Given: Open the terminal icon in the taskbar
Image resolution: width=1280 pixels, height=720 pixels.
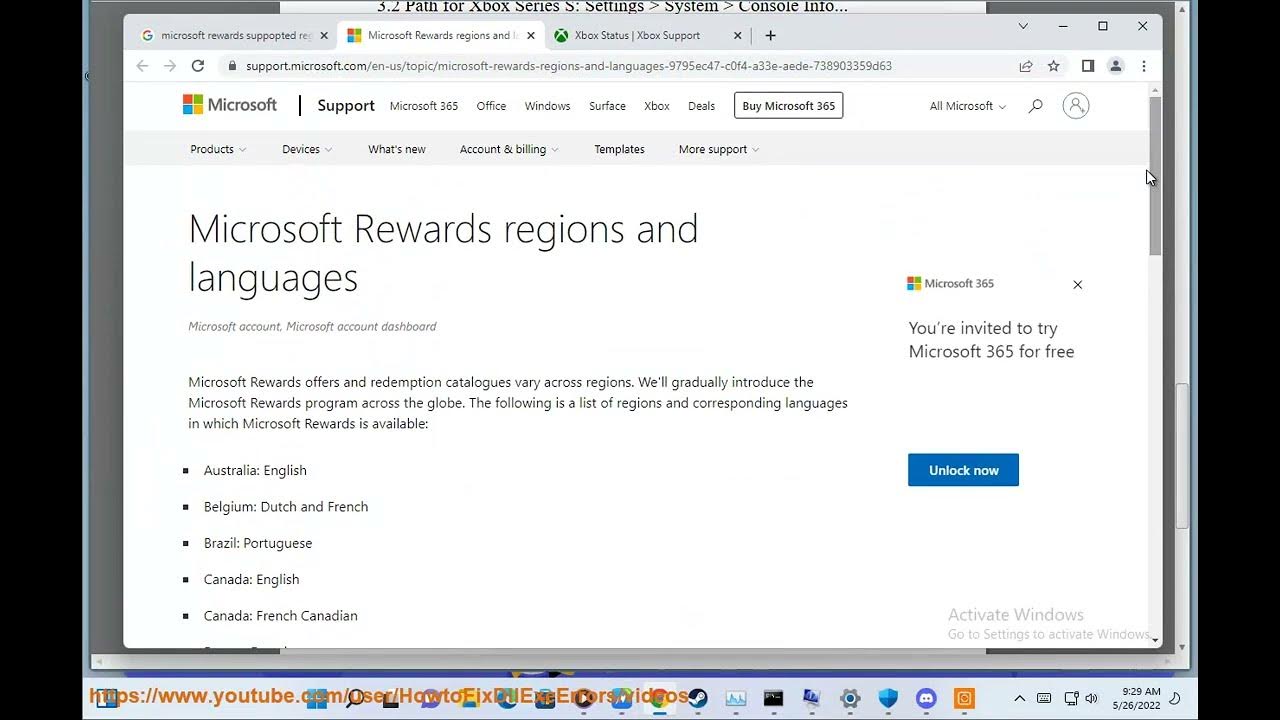Looking at the screenshot, I should (x=774, y=698).
